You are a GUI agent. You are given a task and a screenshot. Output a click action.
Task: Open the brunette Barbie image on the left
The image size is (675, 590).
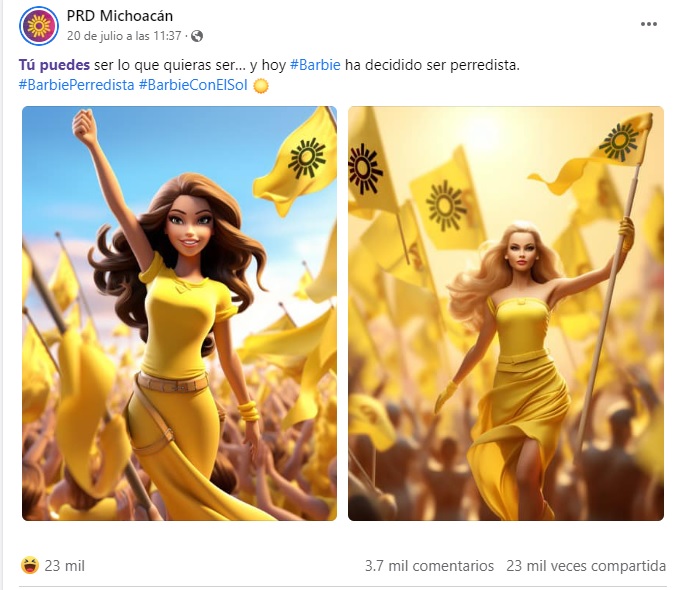180,313
